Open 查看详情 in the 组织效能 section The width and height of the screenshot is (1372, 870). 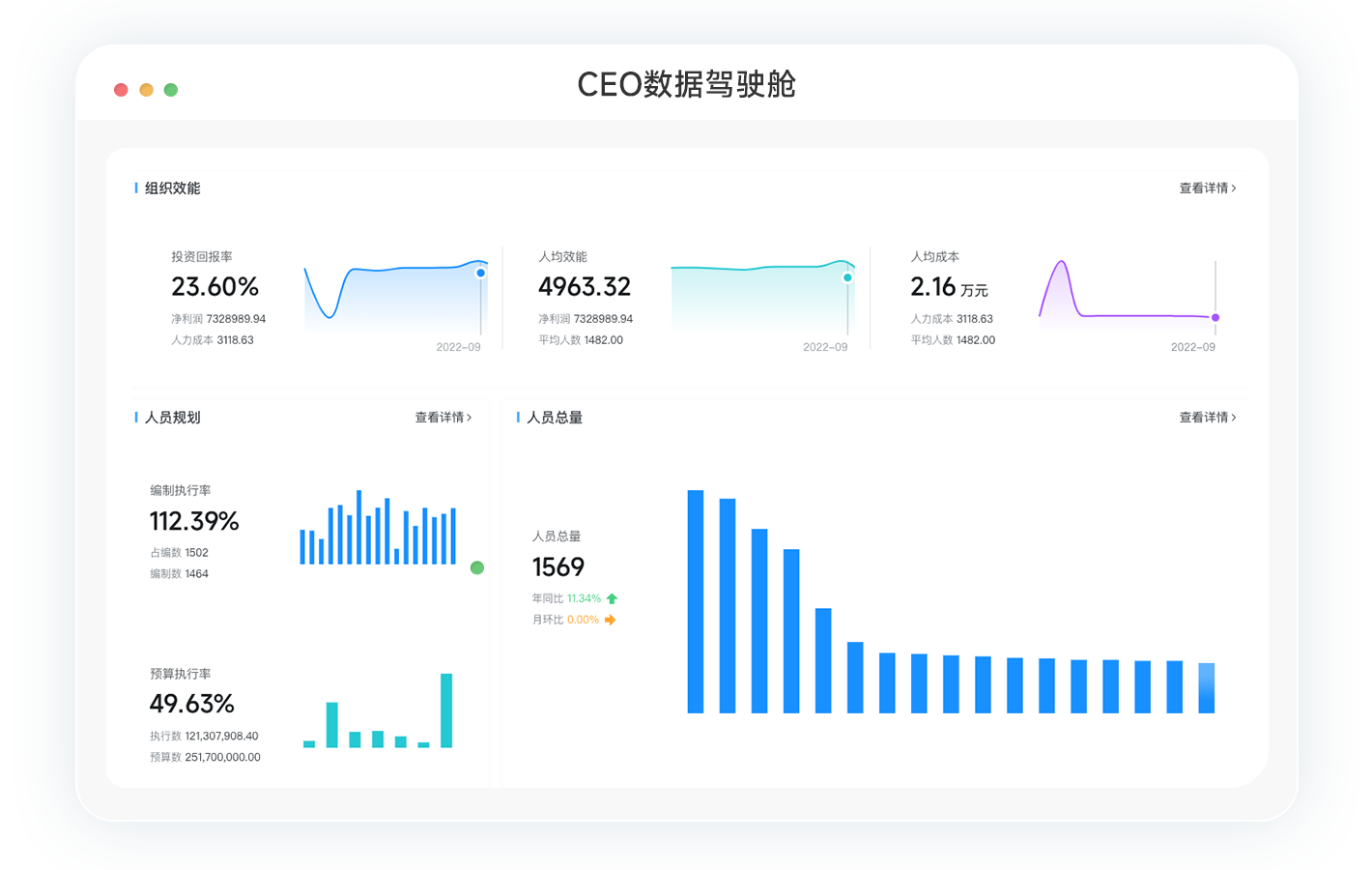[x=1207, y=188]
